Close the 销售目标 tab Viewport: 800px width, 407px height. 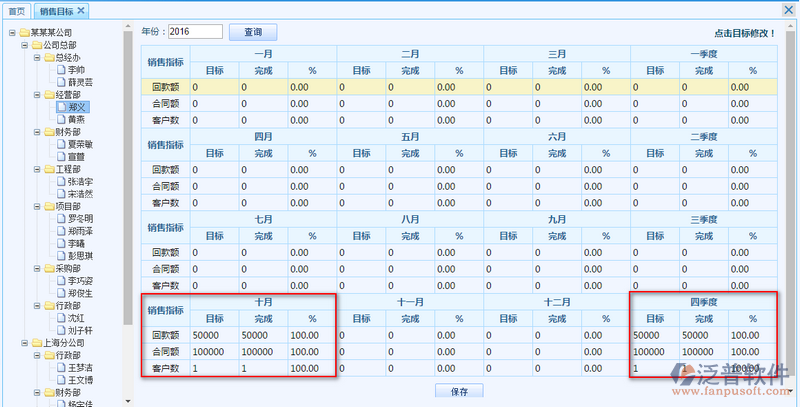pyautogui.click(x=82, y=11)
